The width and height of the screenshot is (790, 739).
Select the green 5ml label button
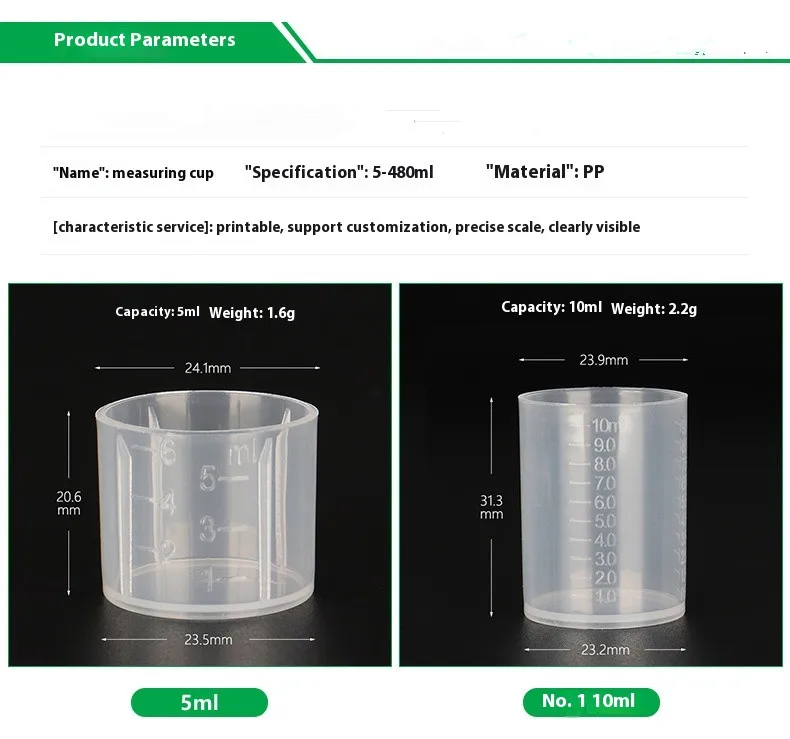[199, 702]
